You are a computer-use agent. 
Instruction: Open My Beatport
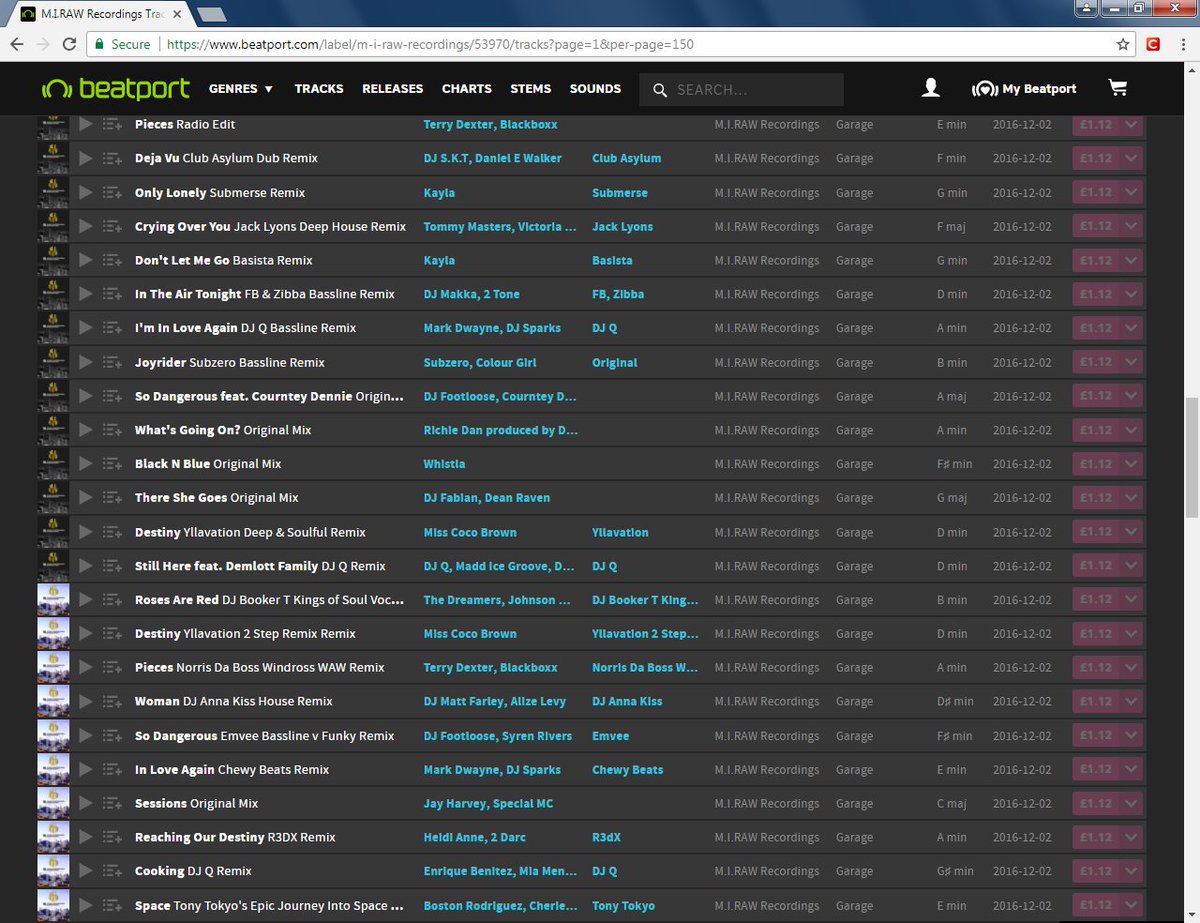tap(1024, 88)
